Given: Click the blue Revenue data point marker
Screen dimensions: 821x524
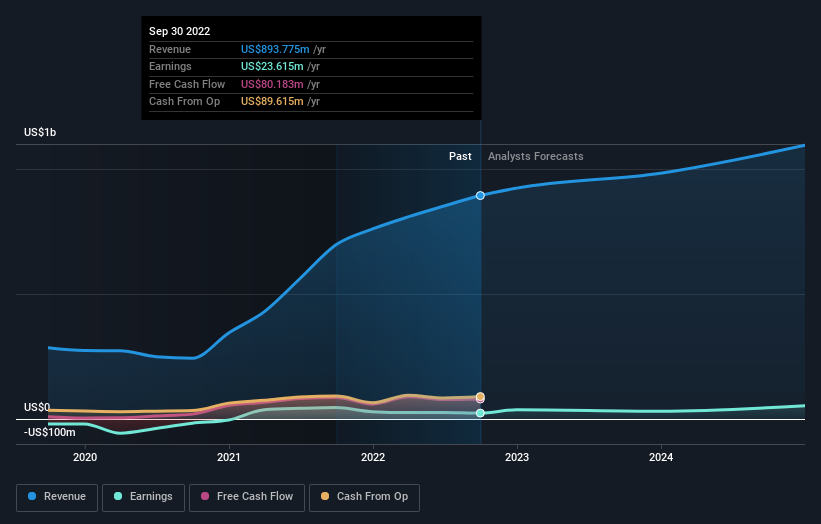Looking at the screenshot, I should 480,196.
